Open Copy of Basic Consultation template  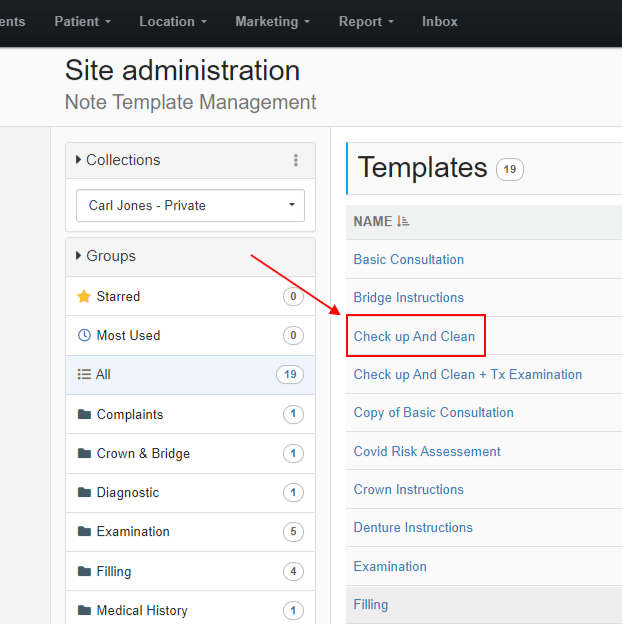(433, 413)
